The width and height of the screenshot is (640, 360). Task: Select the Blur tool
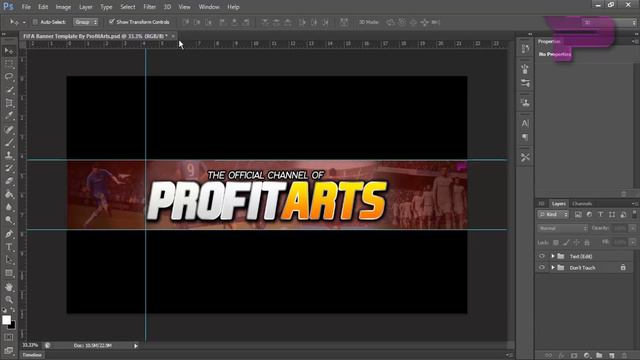pos(9,207)
